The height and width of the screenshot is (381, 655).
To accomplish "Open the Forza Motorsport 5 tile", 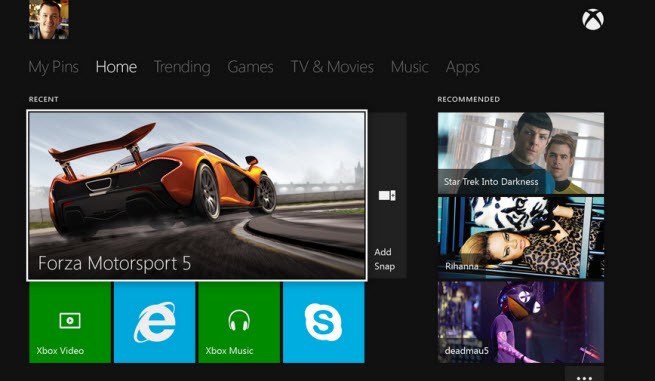I will (x=197, y=195).
